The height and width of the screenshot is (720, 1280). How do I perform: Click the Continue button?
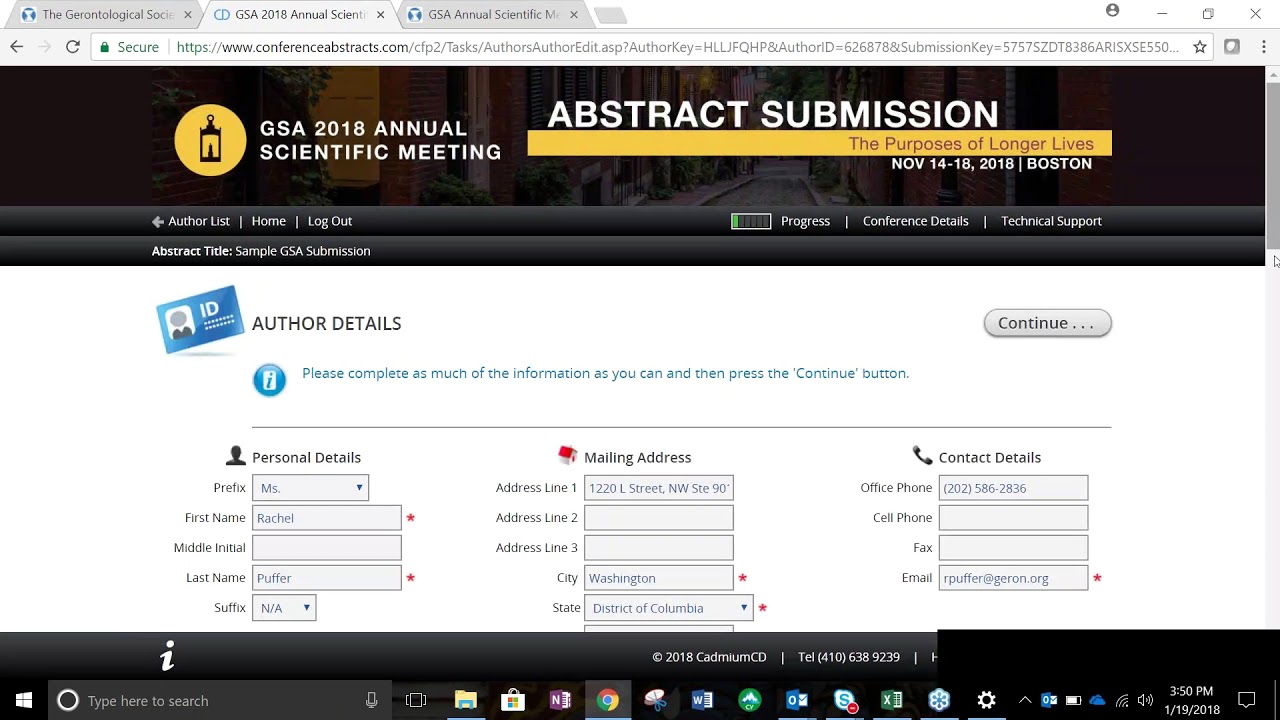point(1047,323)
